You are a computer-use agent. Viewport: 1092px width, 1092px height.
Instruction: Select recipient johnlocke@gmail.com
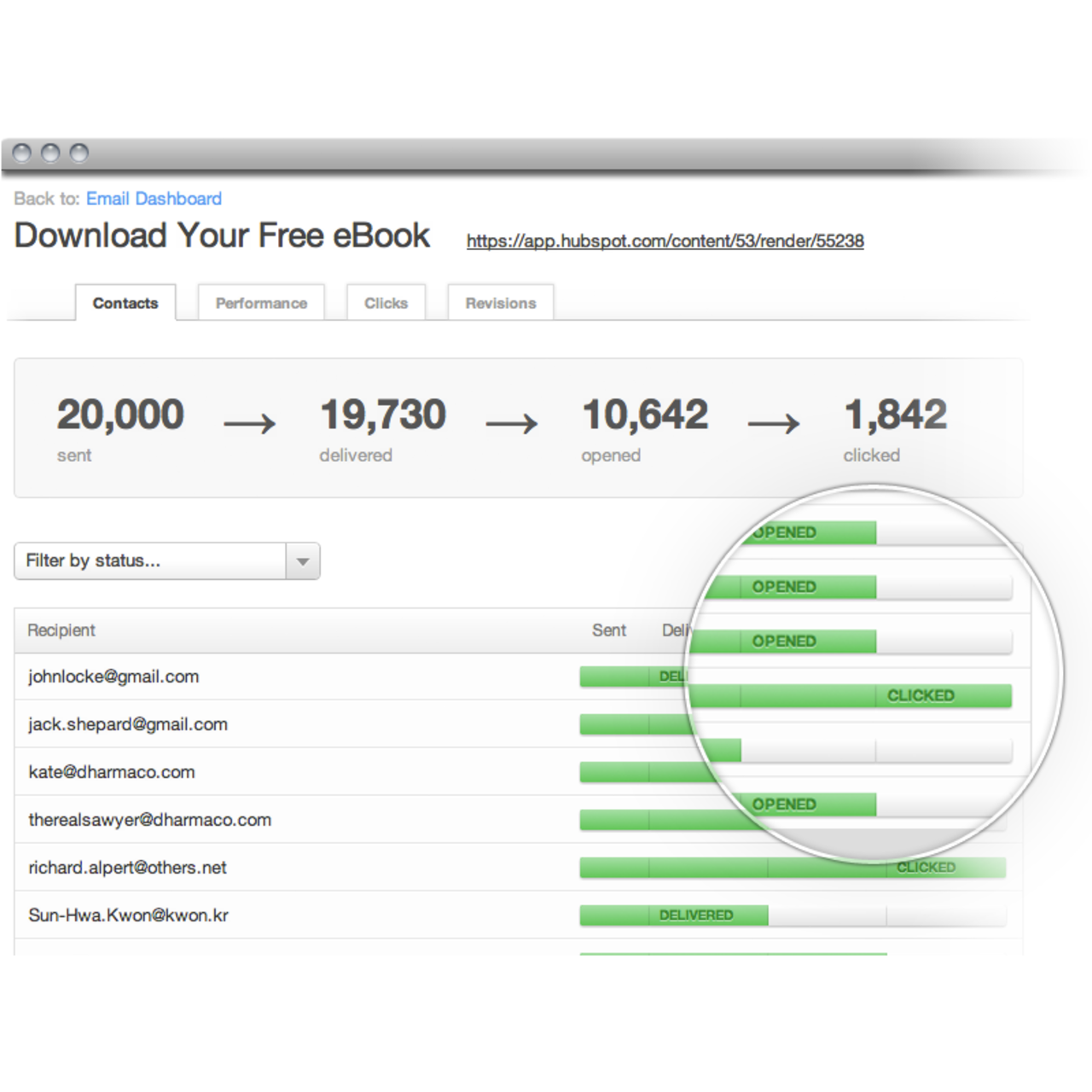[x=113, y=677]
